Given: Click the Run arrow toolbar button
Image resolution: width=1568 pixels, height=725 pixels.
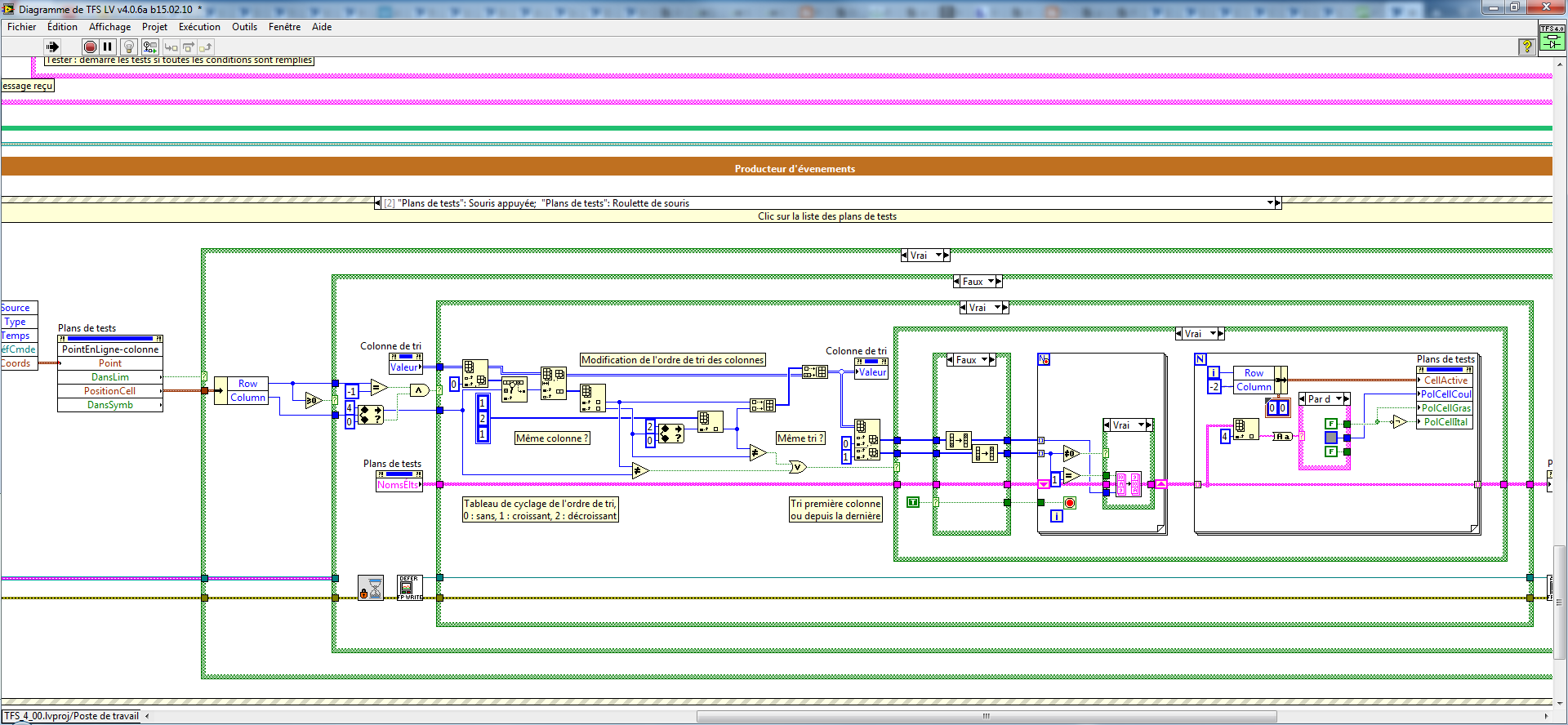Looking at the screenshot, I should [x=52, y=47].
